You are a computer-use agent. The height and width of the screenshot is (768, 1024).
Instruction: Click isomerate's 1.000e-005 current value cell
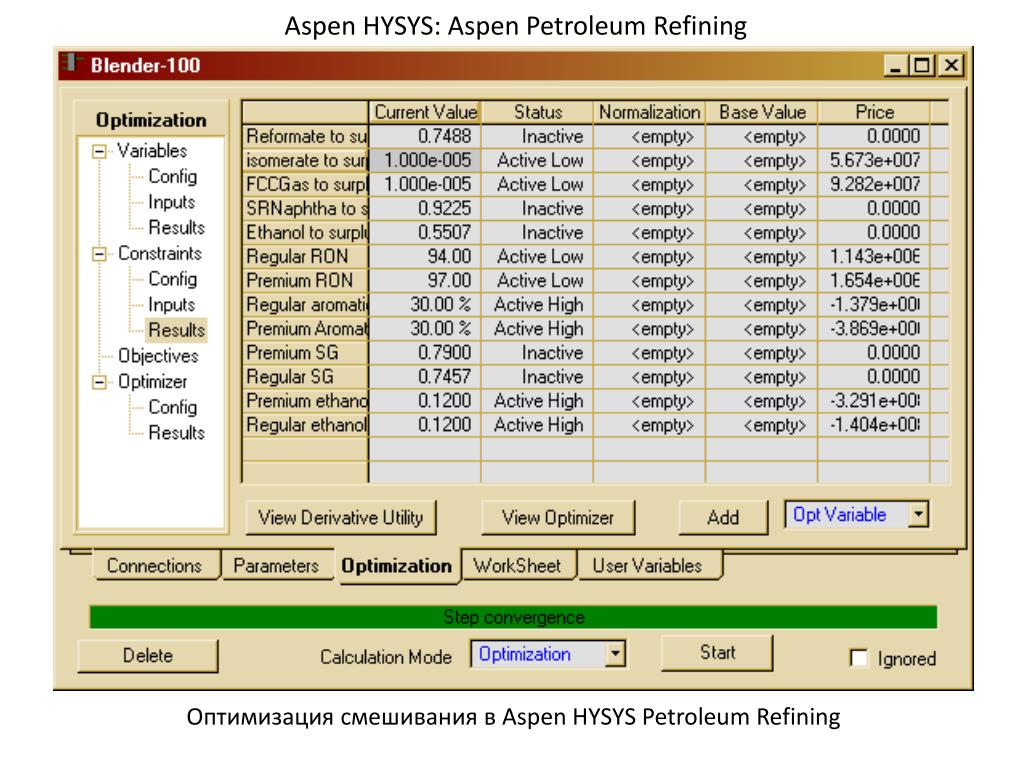click(425, 161)
